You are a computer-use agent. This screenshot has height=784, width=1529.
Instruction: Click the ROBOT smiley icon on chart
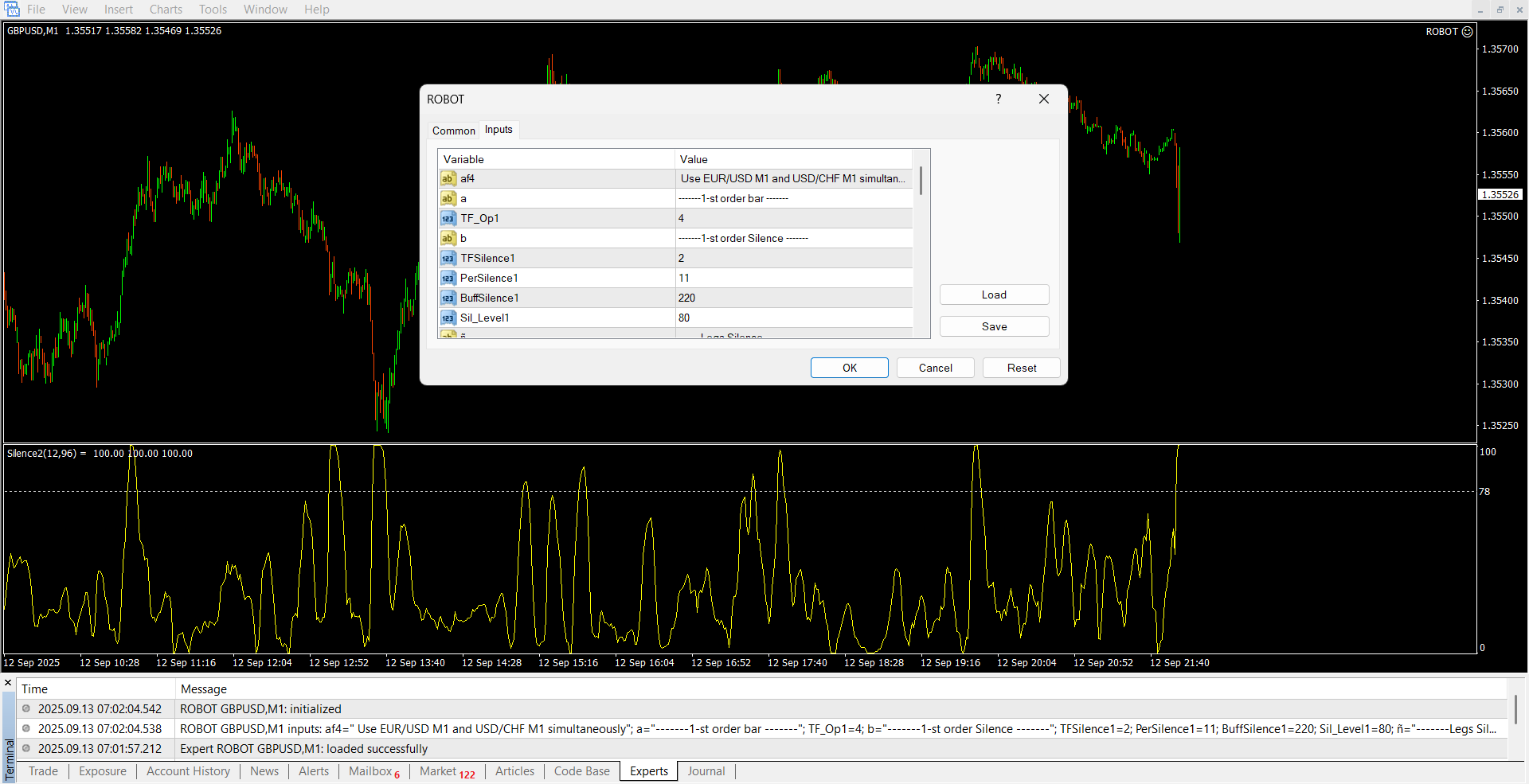[x=1467, y=32]
